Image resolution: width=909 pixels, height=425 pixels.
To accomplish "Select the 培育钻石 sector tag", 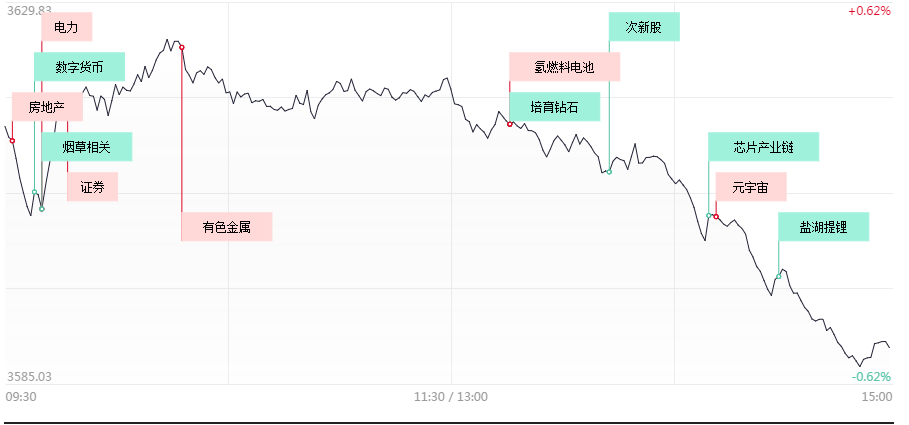I will [x=554, y=106].
